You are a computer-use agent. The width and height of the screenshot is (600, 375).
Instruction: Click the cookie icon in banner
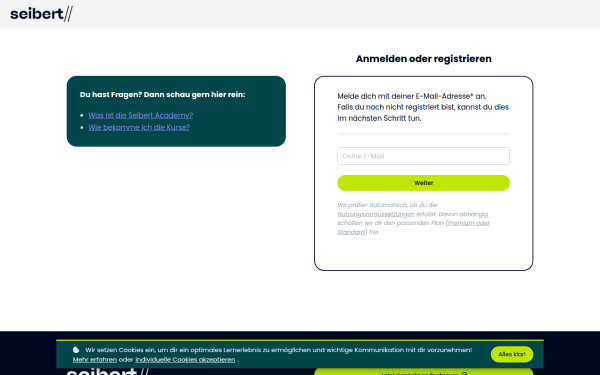pyautogui.click(x=76, y=350)
